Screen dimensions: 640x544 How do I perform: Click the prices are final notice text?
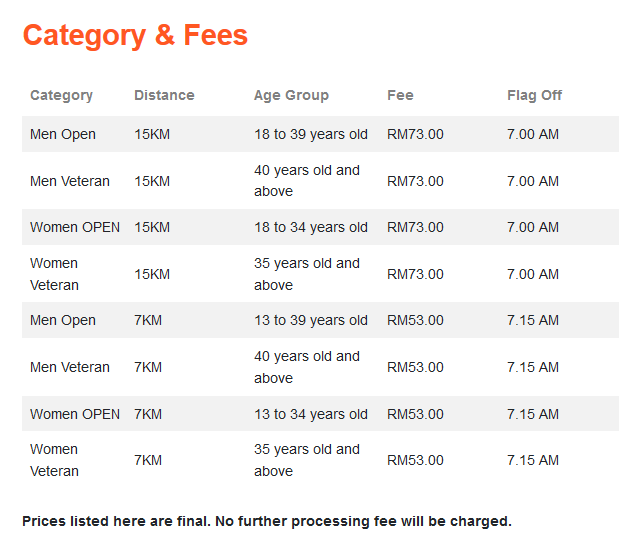click(x=267, y=521)
